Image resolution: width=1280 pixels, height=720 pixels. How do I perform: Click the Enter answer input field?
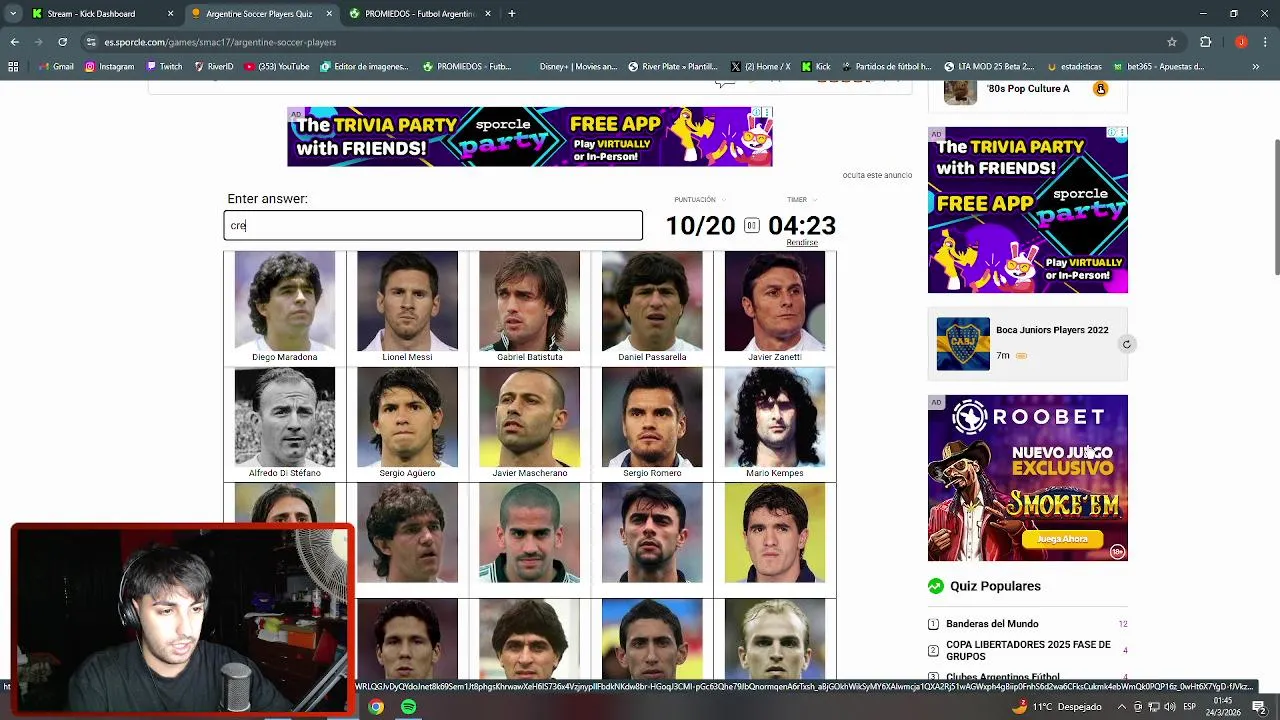[433, 225]
